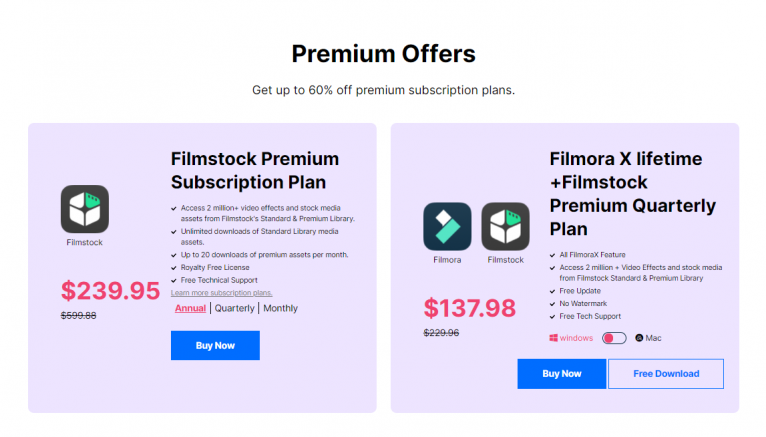
Task: Click the Filmstock icon in the right card
Action: click(505, 226)
